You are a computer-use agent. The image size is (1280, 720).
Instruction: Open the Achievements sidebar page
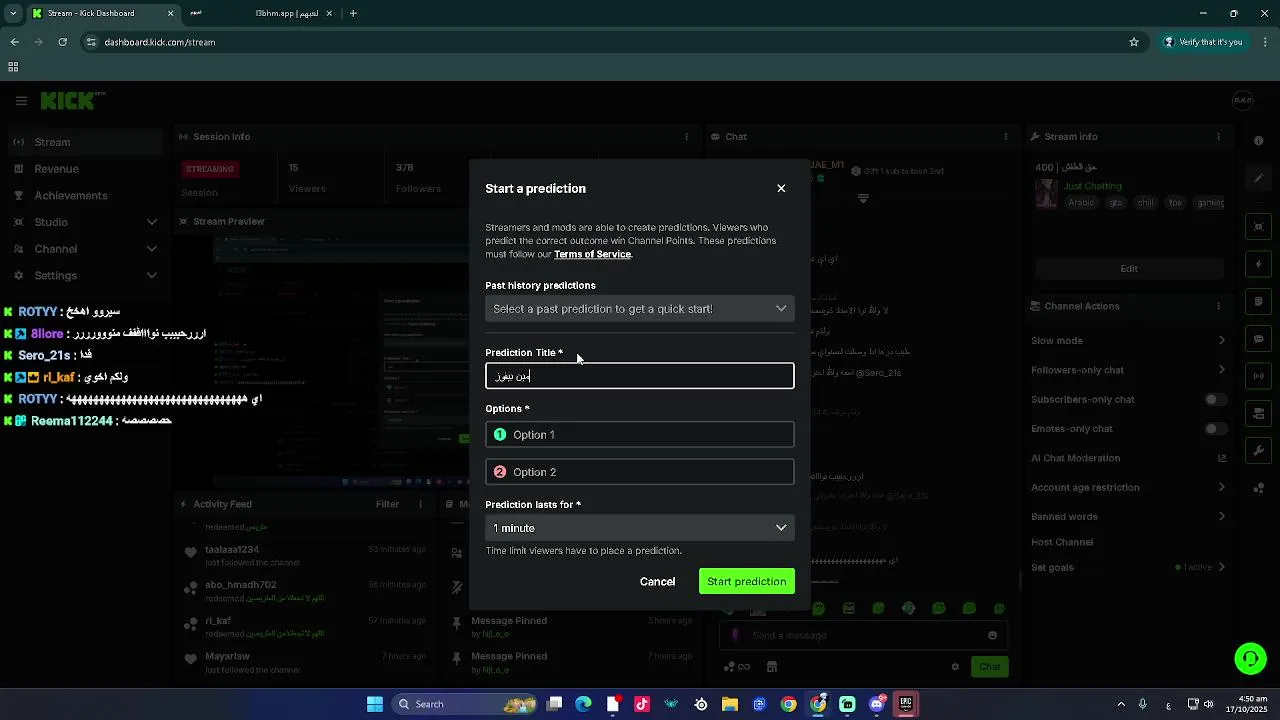[84, 196]
